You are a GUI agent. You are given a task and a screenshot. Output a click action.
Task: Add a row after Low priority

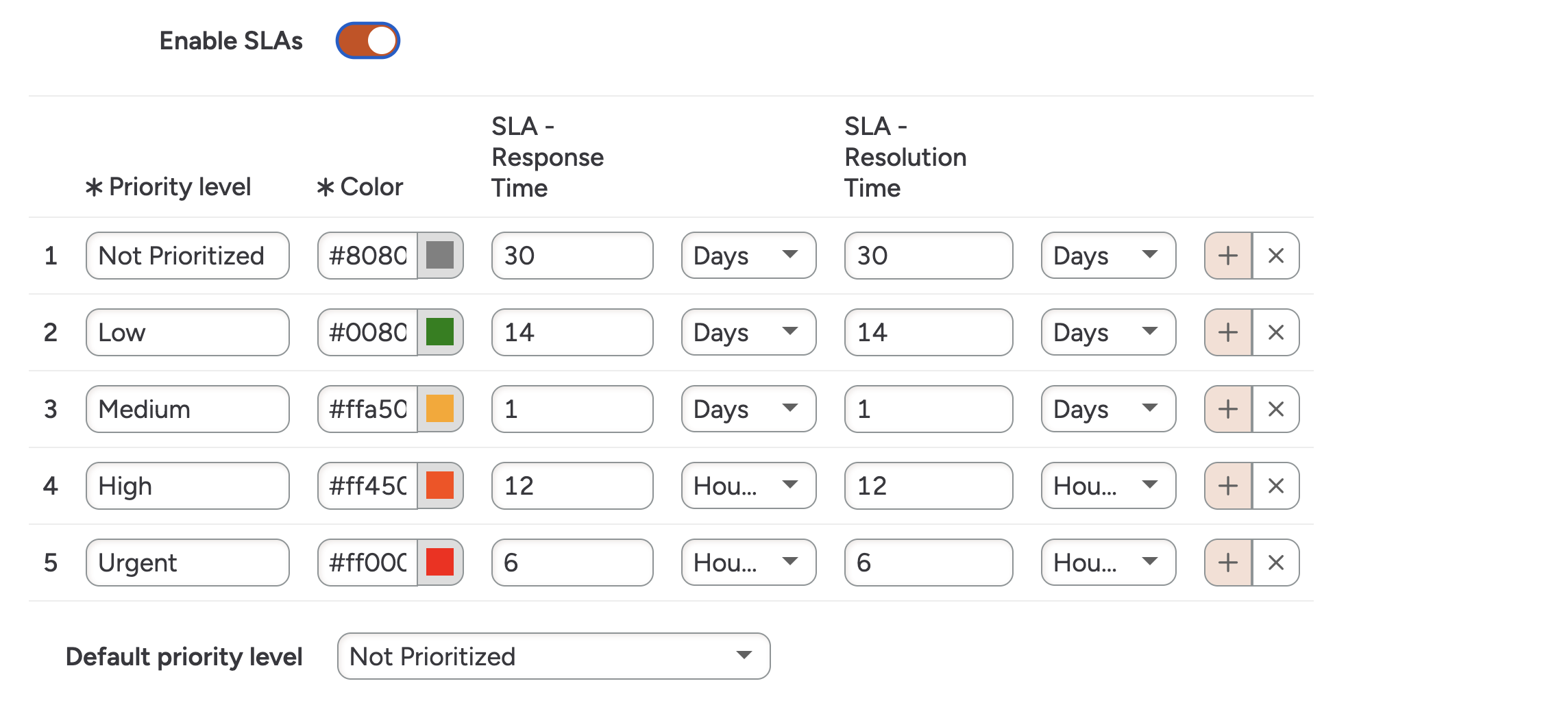[x=1228, y=332]
